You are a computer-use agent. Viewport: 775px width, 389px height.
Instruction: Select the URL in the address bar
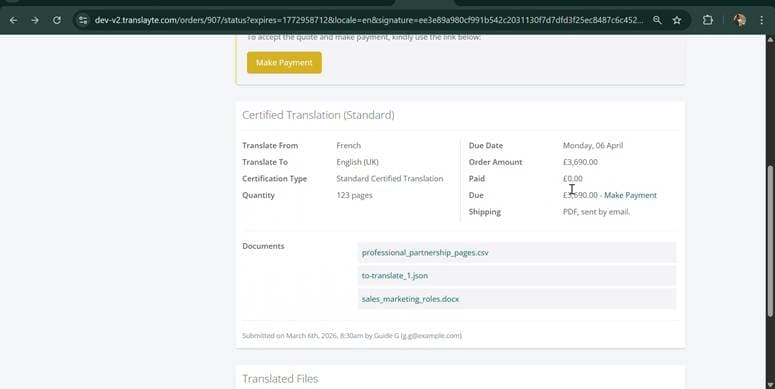(x=369, y=20)
